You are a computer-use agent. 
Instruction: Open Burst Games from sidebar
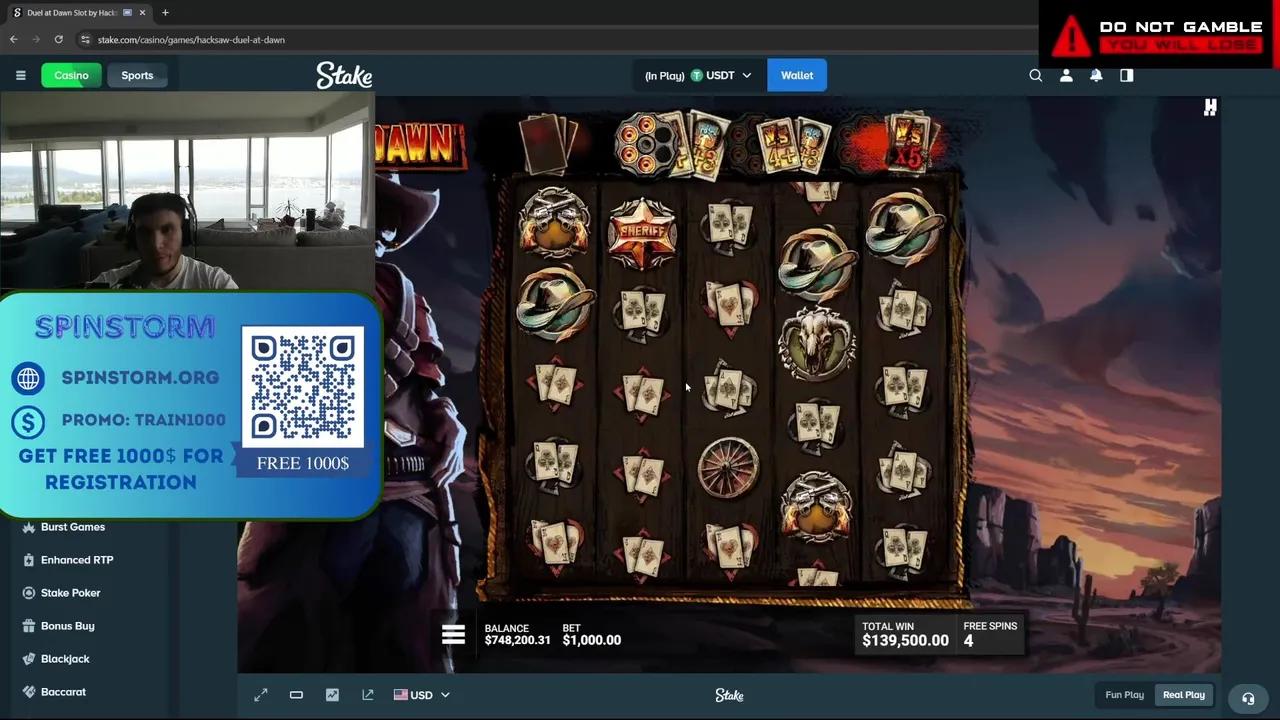click(73, 527)
